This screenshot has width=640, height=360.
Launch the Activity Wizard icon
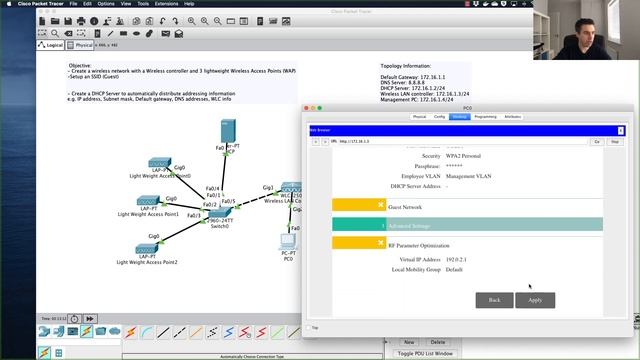click(107, 21)
